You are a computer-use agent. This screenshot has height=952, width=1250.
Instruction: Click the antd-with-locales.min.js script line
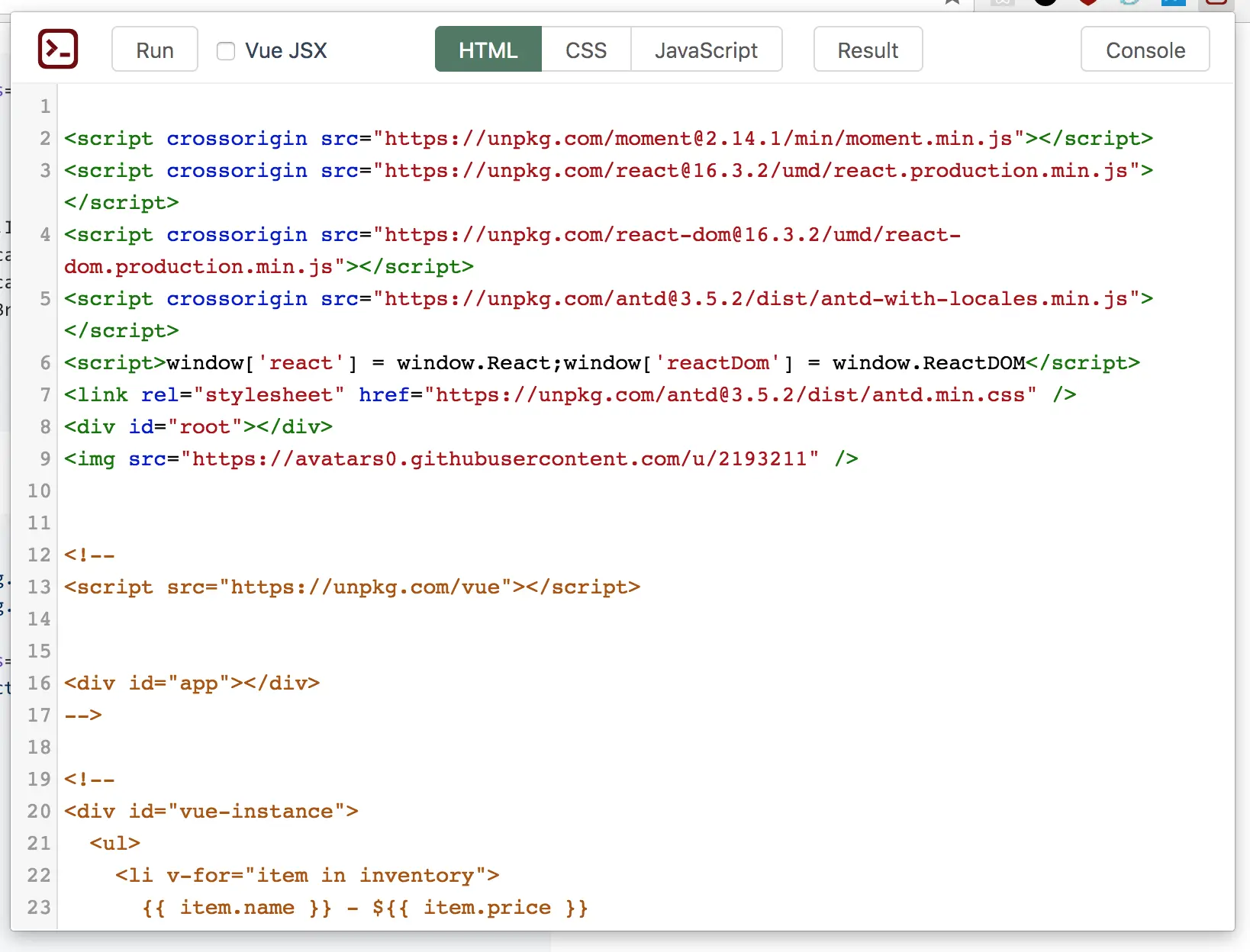click(608, 299)
